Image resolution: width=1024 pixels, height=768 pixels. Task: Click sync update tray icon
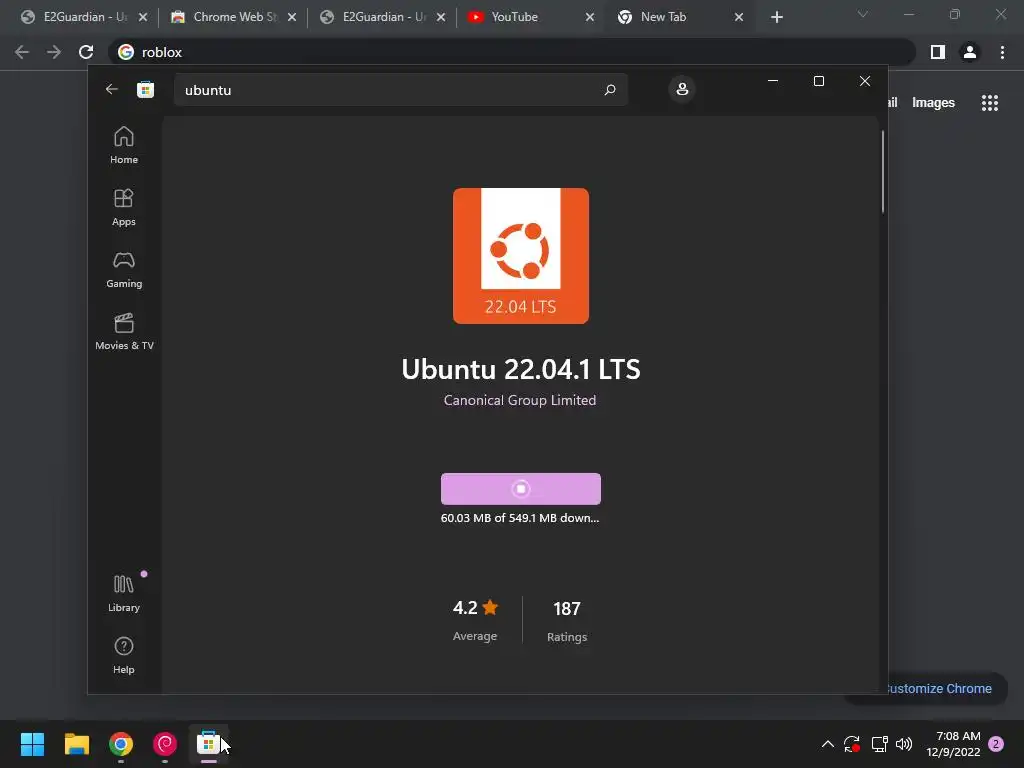pos(852,744)
